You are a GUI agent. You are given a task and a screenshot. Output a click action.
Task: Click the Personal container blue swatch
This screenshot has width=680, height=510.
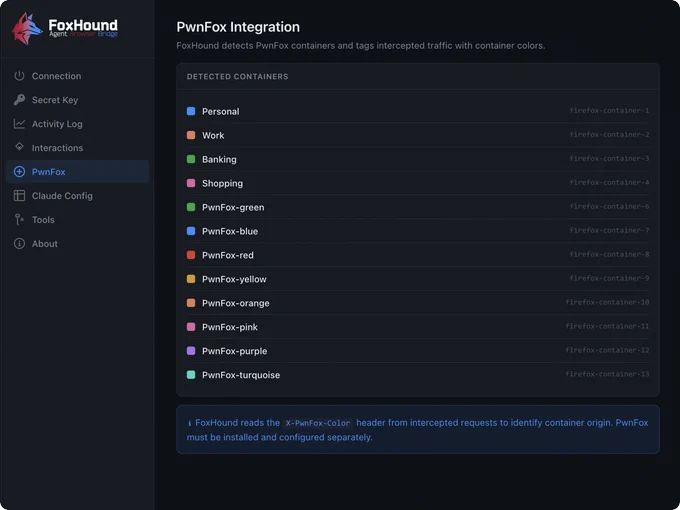pyautogui.click(x=191, y=111)
